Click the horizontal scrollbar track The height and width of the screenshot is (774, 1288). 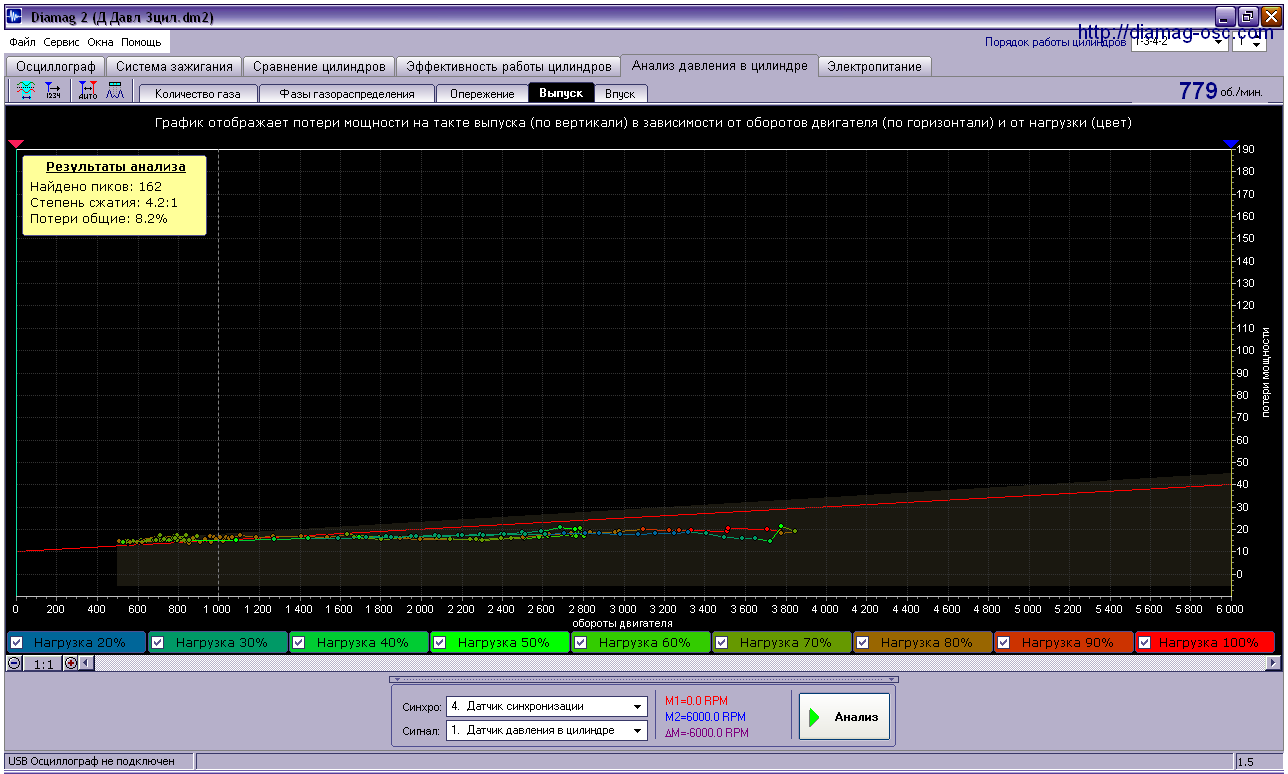tap(680, 663)
